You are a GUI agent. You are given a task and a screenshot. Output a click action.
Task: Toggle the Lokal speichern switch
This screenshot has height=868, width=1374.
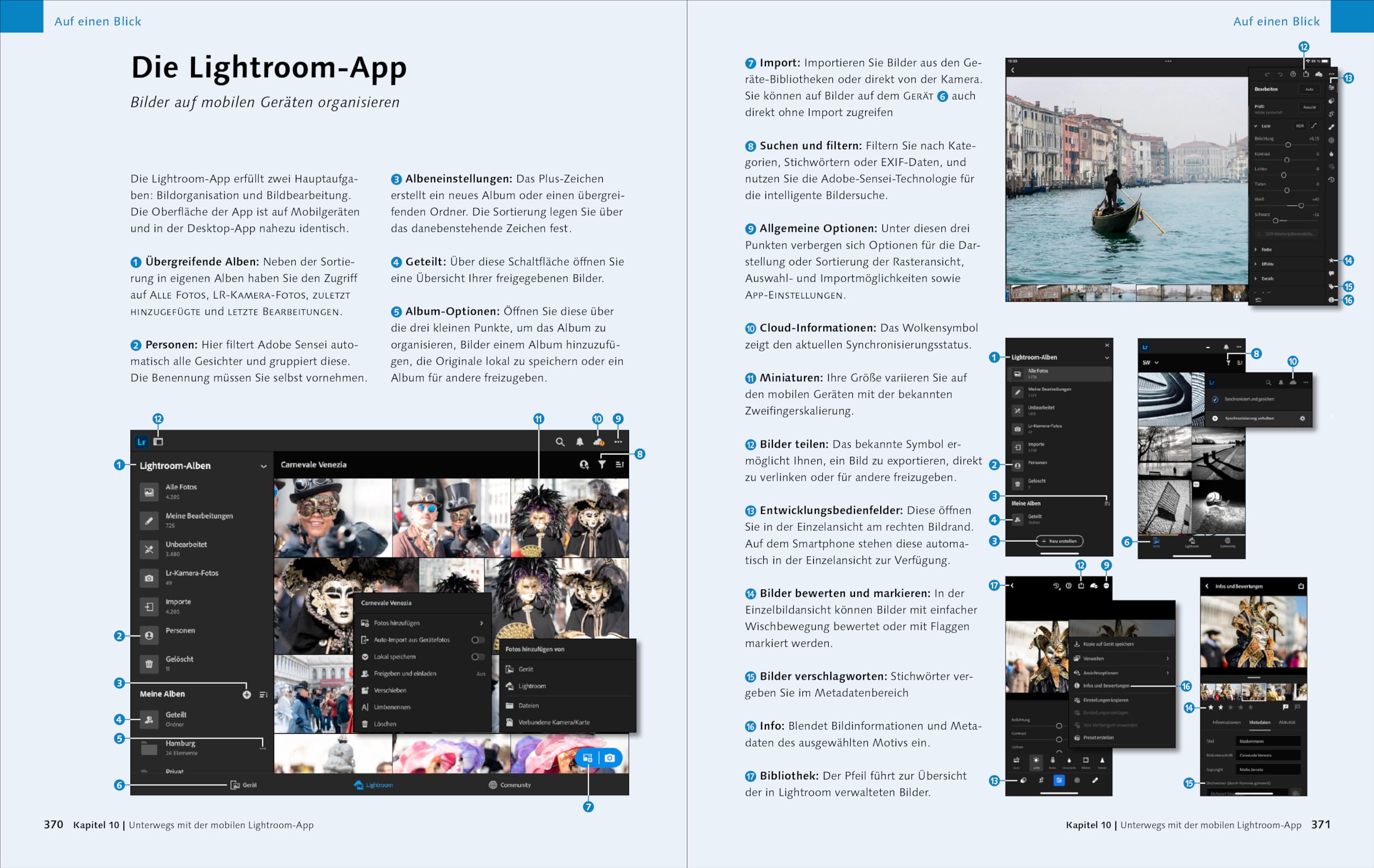click(x=478, y=657)
